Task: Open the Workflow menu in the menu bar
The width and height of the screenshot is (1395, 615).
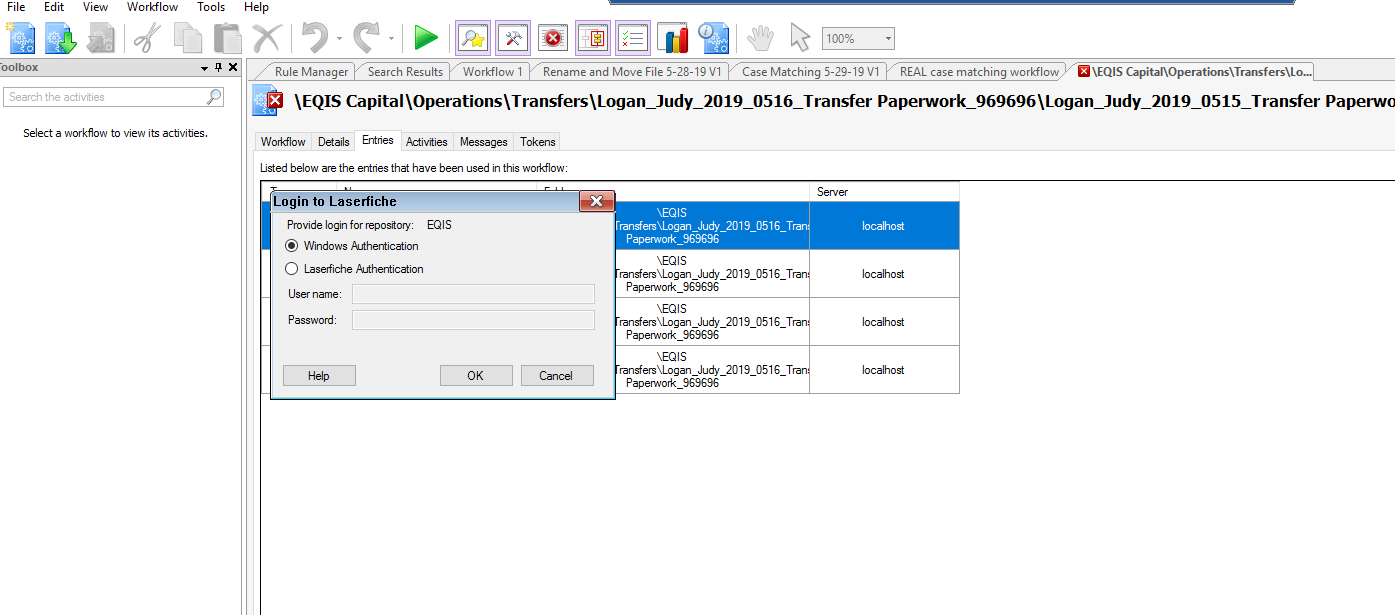Action: click(153, 7)
